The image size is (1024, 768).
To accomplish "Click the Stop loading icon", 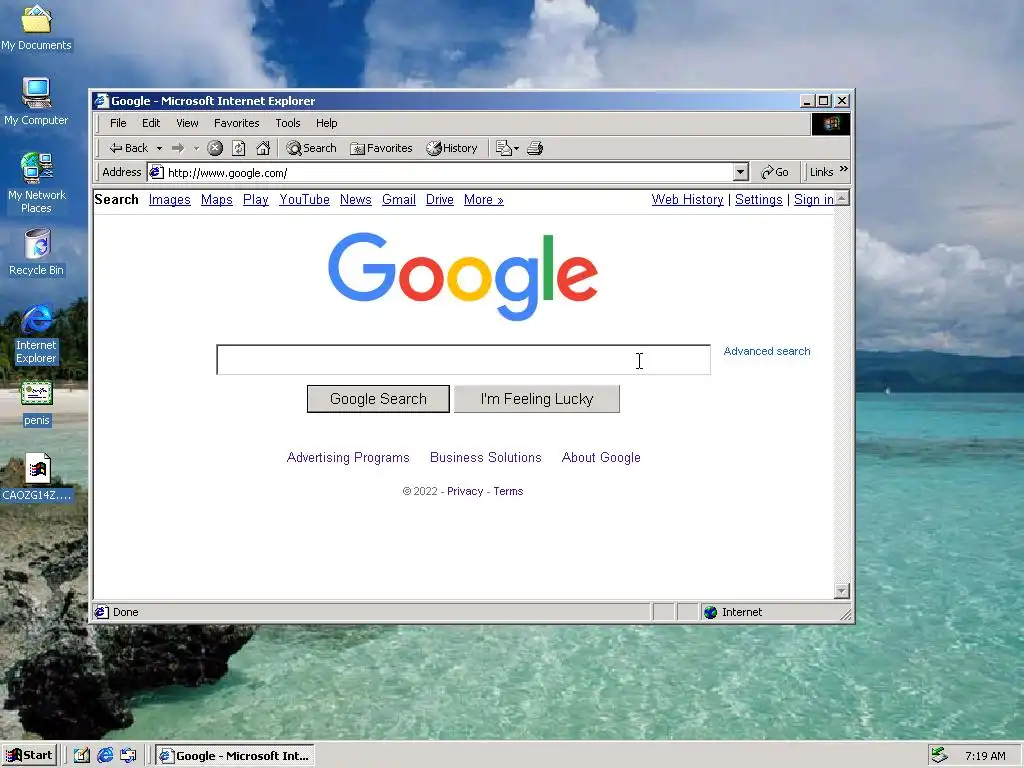I will tap(215, 148).
